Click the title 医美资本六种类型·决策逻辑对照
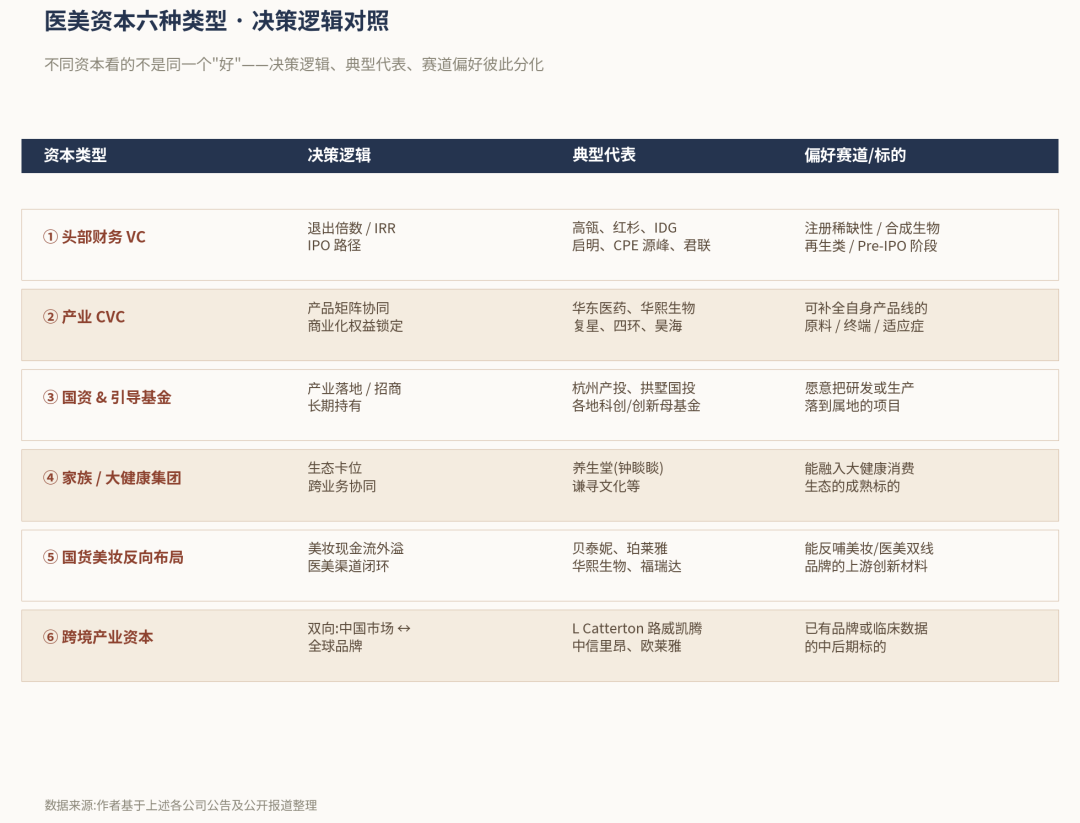Viewport: 1080px width, 823px height. [x=216, y=21]
